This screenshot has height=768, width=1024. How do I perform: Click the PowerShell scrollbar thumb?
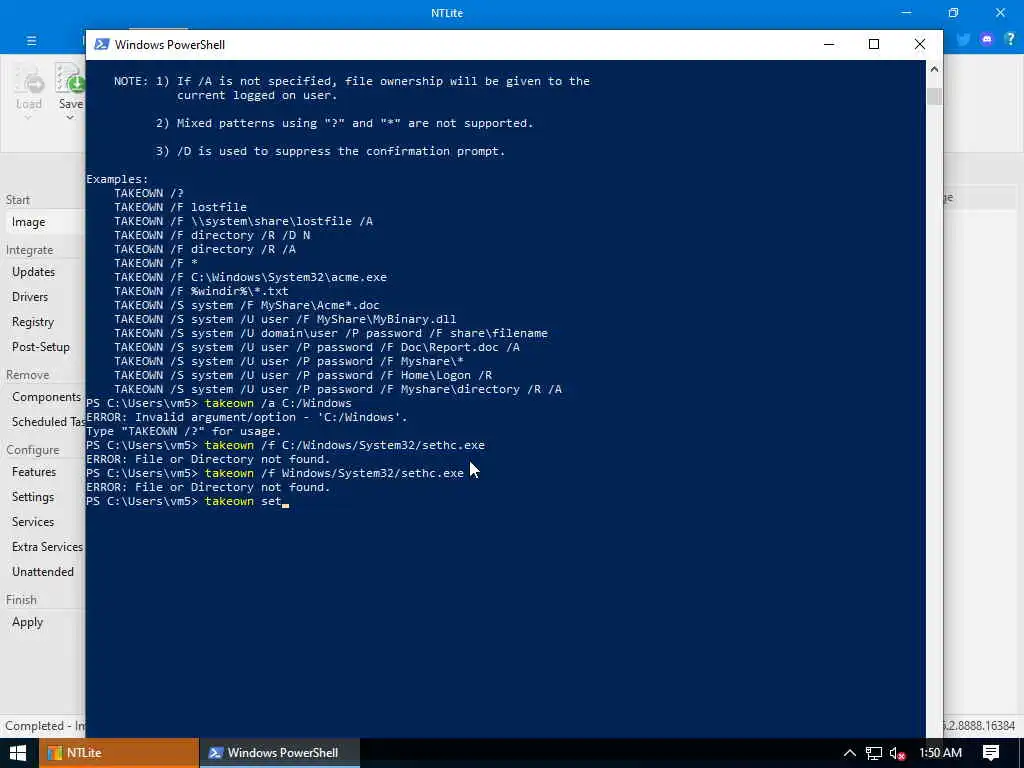point(934,96)
